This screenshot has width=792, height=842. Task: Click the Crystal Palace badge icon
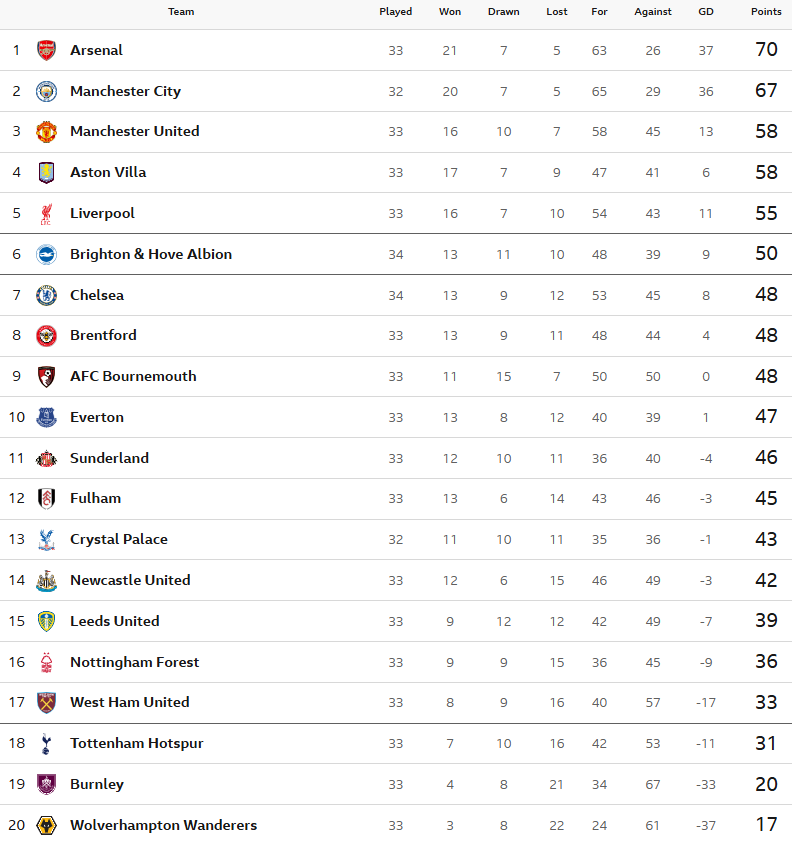[46, 539]
